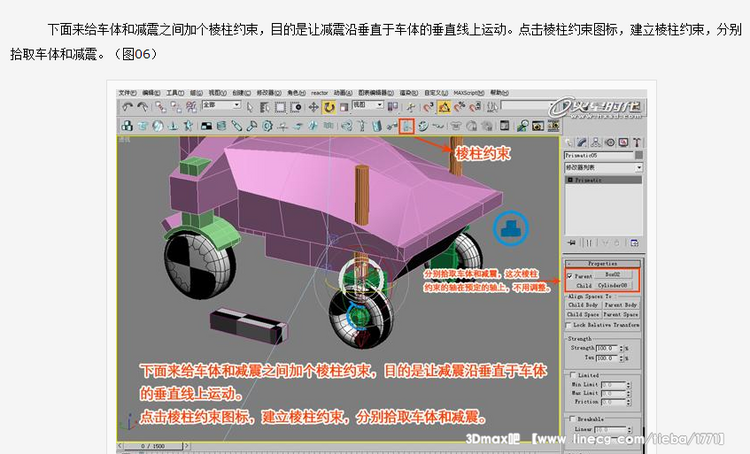Click the Child Body align button
This screenshot has height=454, width=750.
coord(583,304)
